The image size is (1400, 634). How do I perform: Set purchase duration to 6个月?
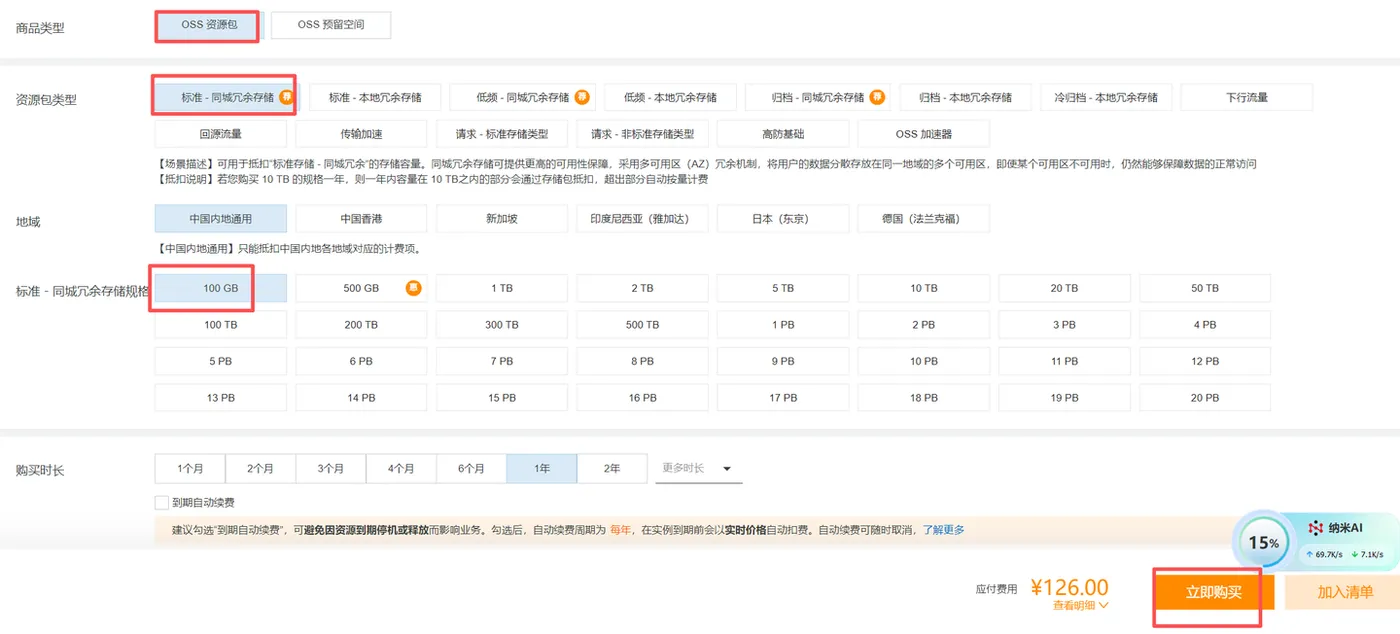(471, 468)
